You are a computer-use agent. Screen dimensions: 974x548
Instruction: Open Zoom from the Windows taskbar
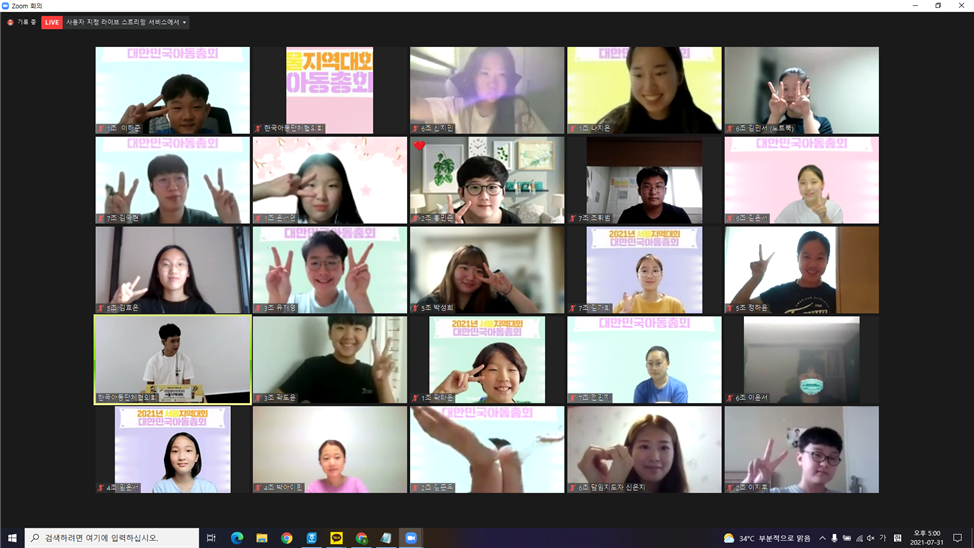click(x=410, y=538)
